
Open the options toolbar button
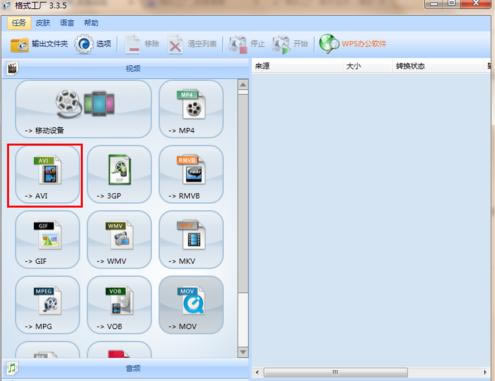pyautogui.click(x=93, y=44)
